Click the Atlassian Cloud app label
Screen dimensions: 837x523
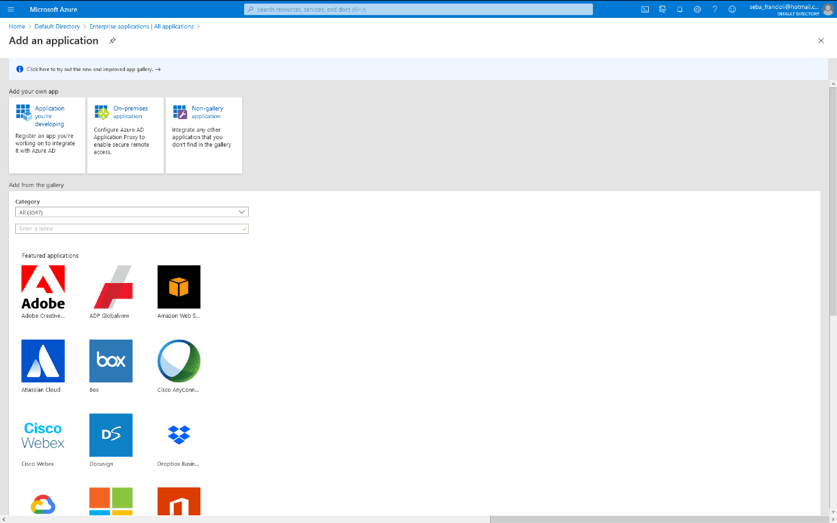click(41, 390)
